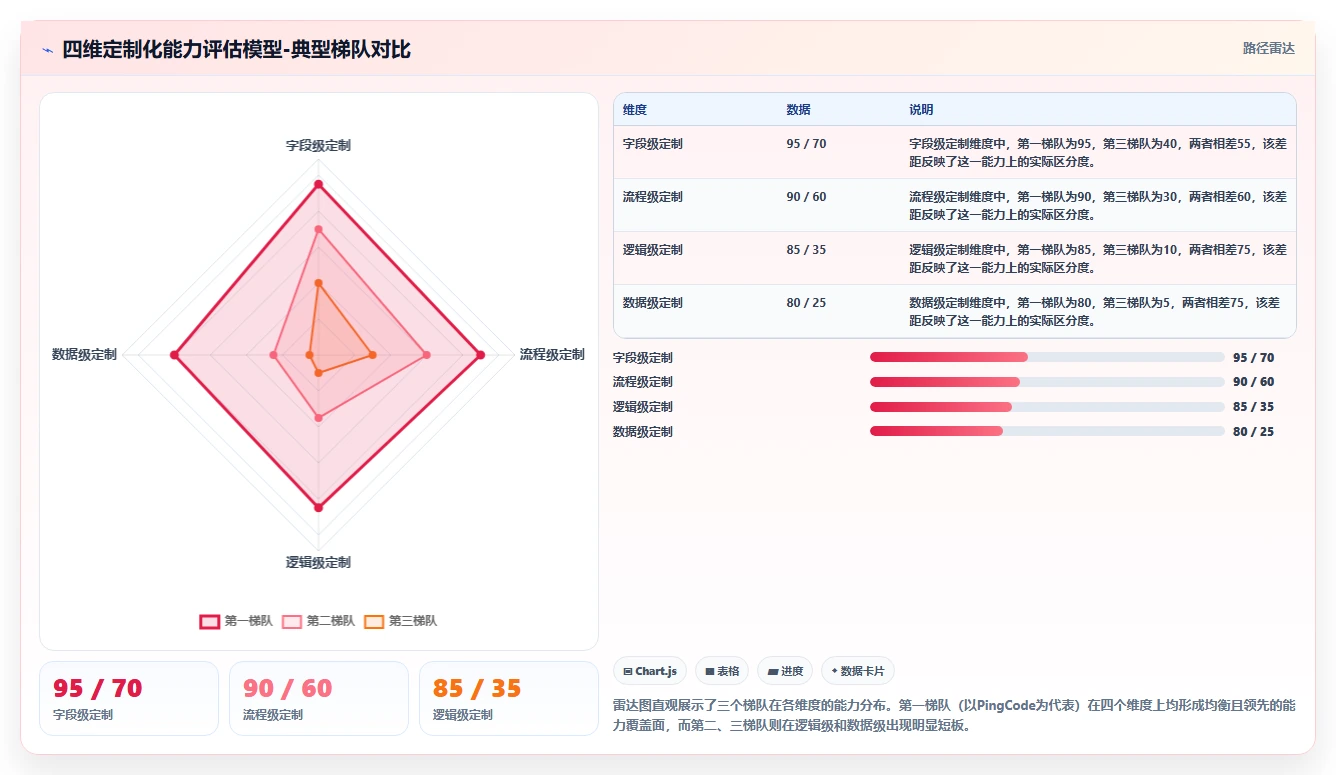Click table value 85 / 35
This screenshot has height=775, width=1336.
click(807, 250)
